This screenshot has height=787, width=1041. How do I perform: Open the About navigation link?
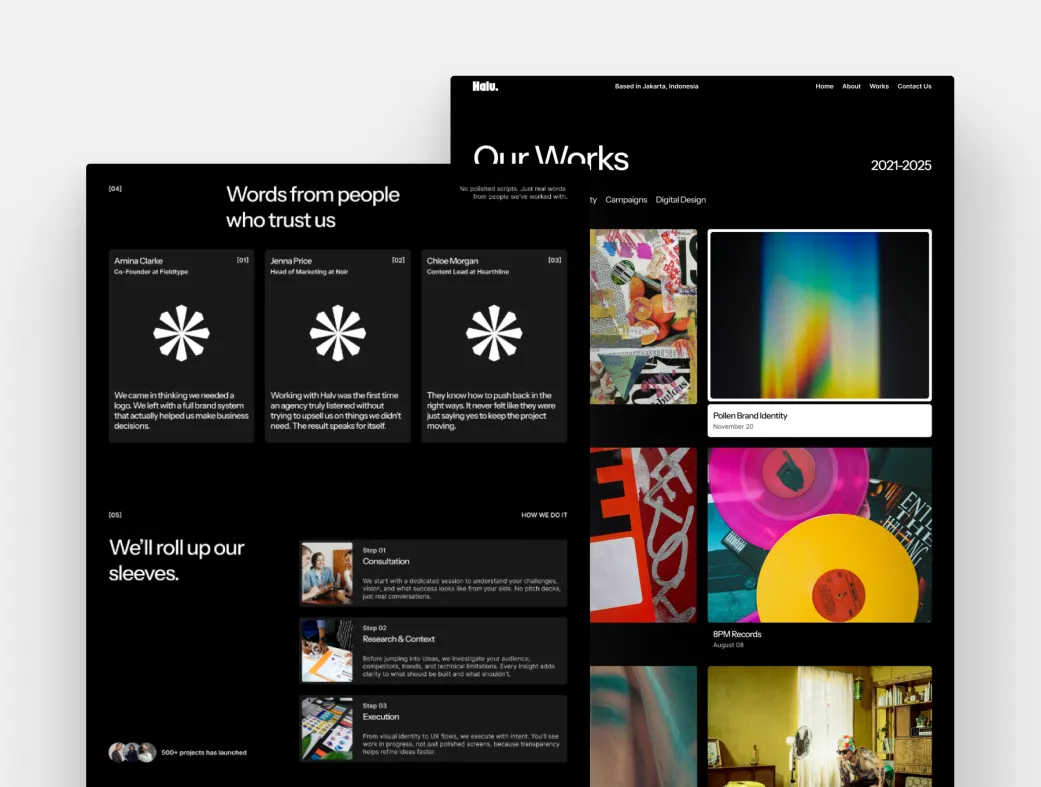(851, 86)
